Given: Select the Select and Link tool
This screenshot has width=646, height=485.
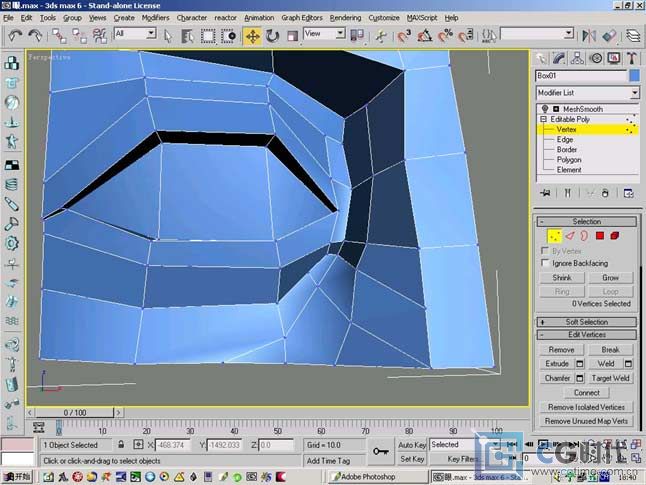Looking at the screenshot, I should tap(59, 36).
